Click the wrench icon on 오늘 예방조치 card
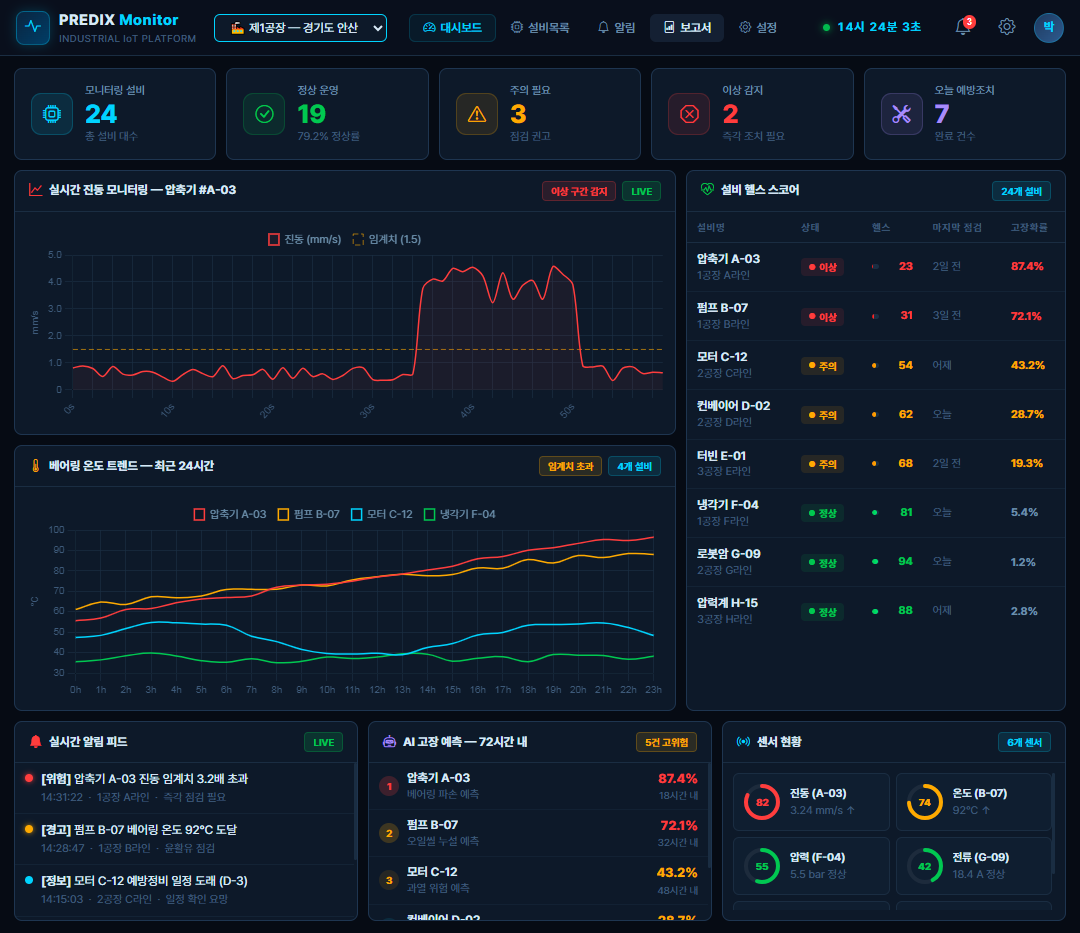 tap(902, 114)
